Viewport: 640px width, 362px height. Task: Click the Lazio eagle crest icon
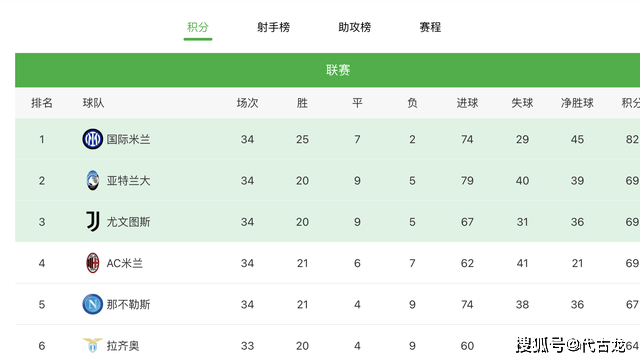(x=93, y=345)
